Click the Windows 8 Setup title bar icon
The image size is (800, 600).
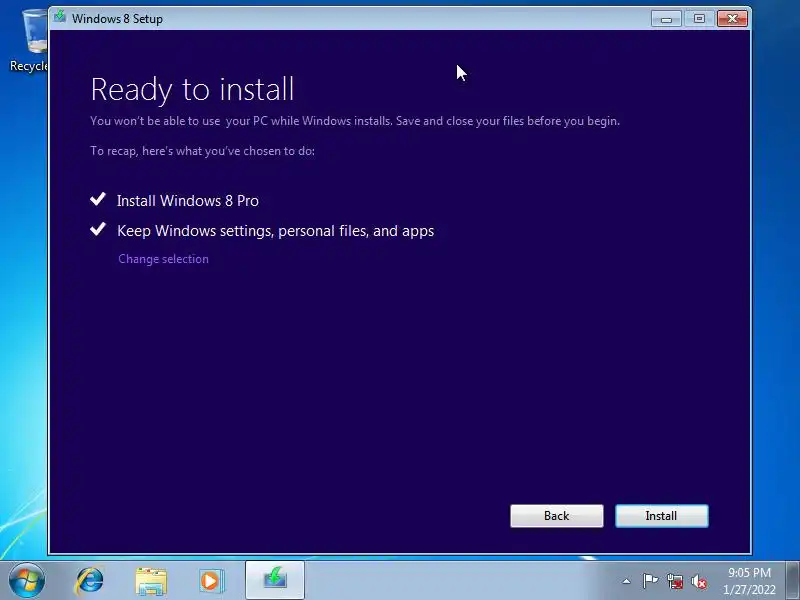(x=60, y=17)
